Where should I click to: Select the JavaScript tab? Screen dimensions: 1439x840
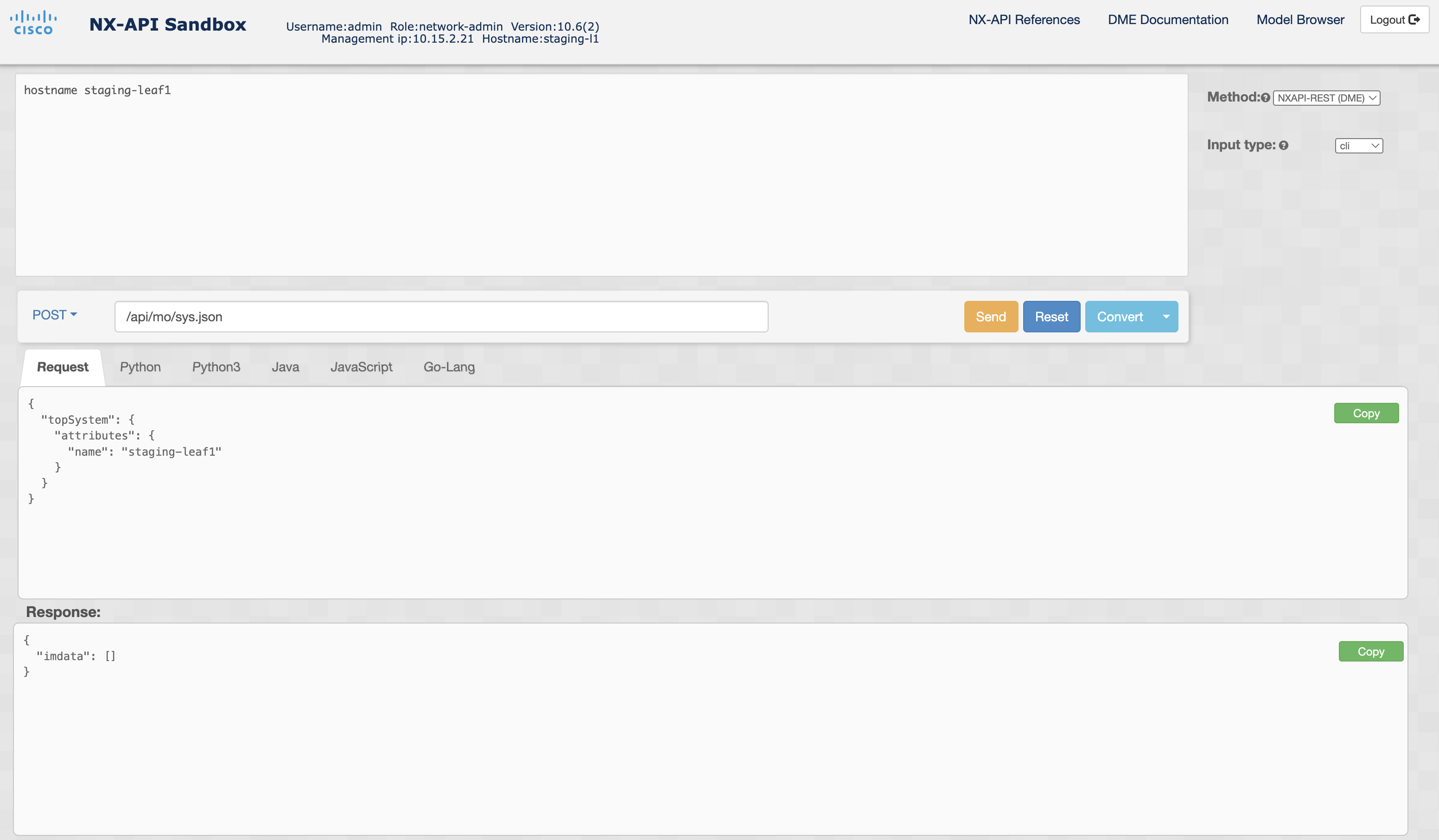[361, 367]
